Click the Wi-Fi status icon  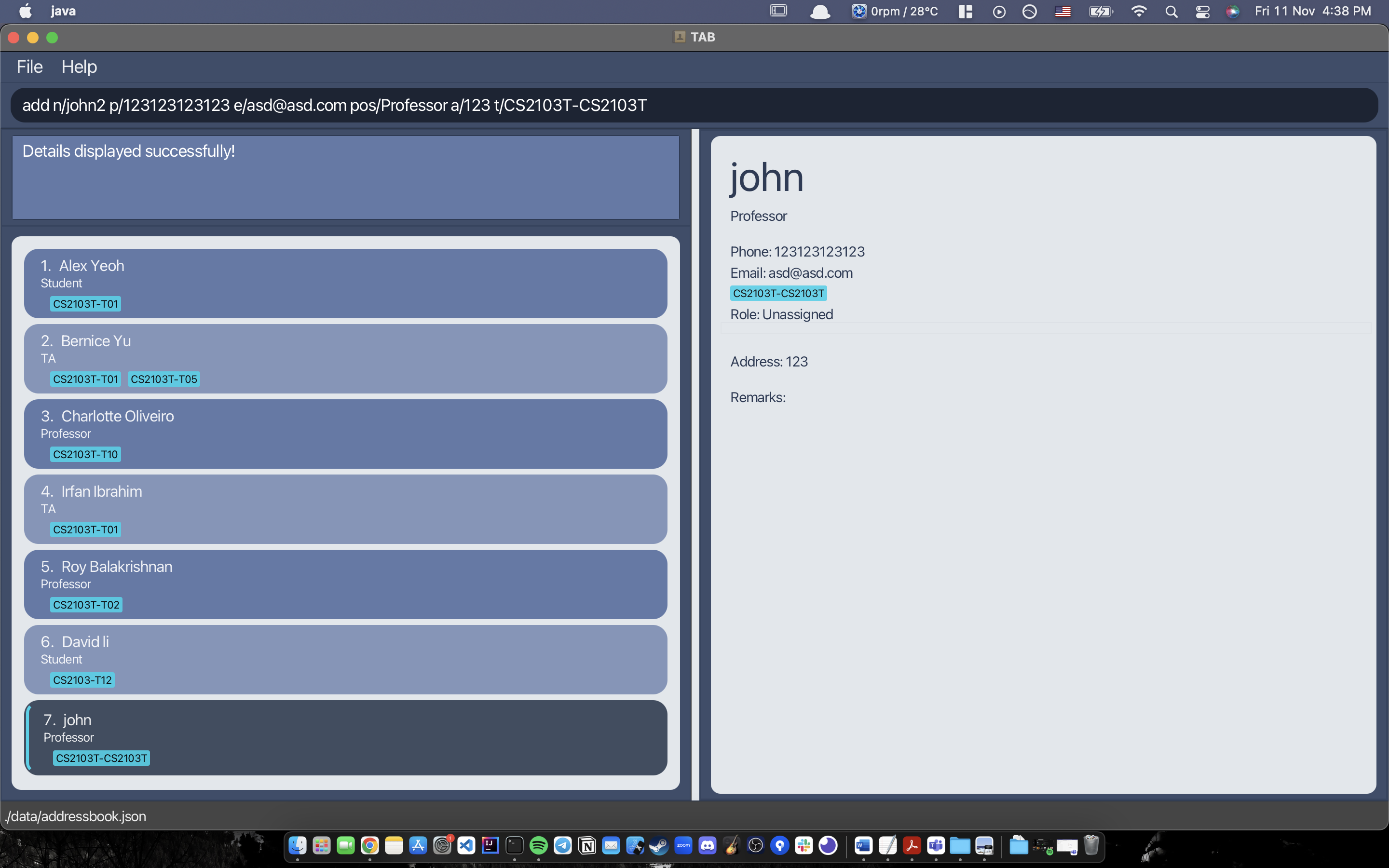(1139, 12)
